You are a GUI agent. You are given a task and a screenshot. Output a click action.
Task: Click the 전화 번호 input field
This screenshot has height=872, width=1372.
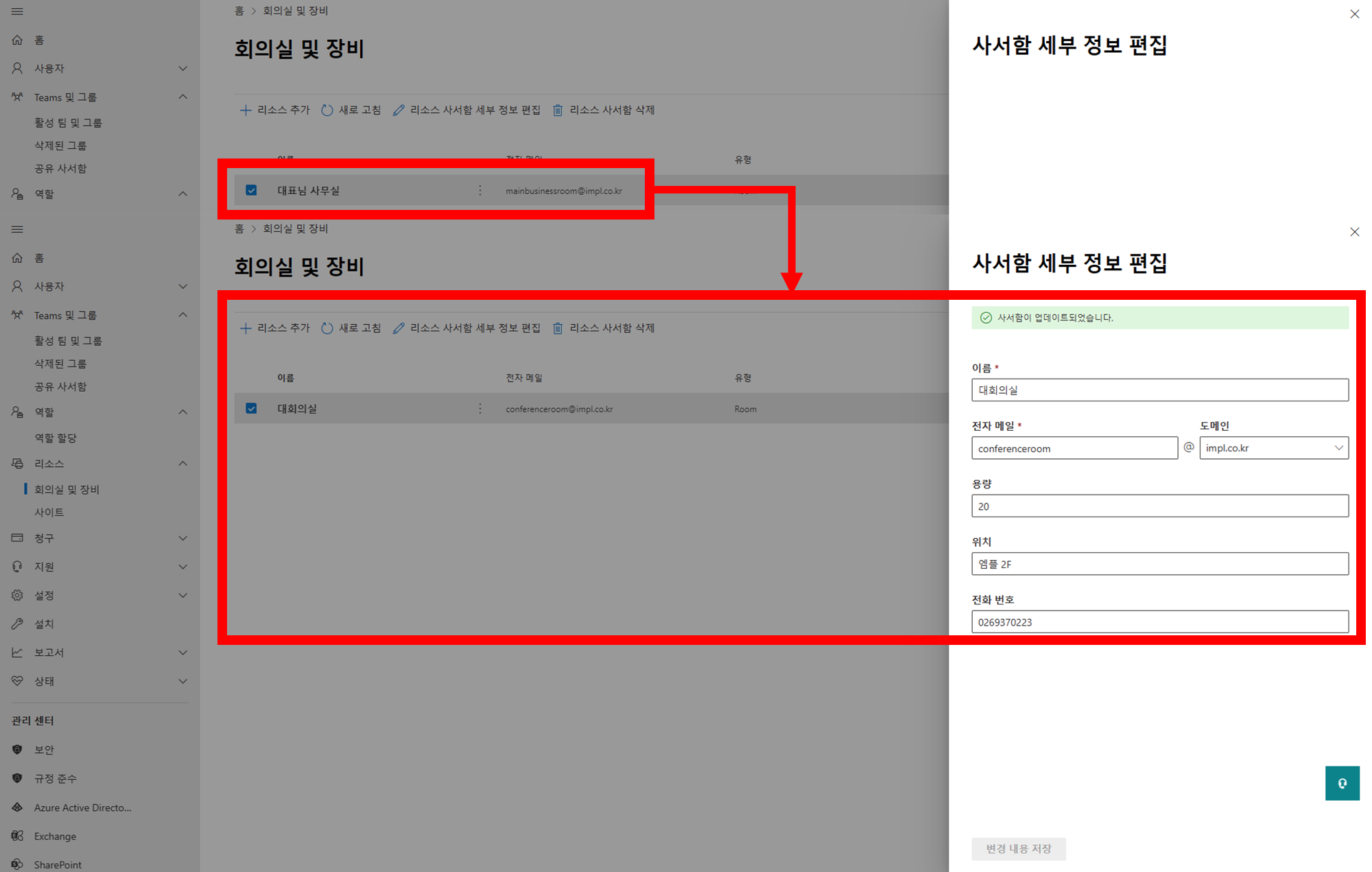click(1159, 622)
